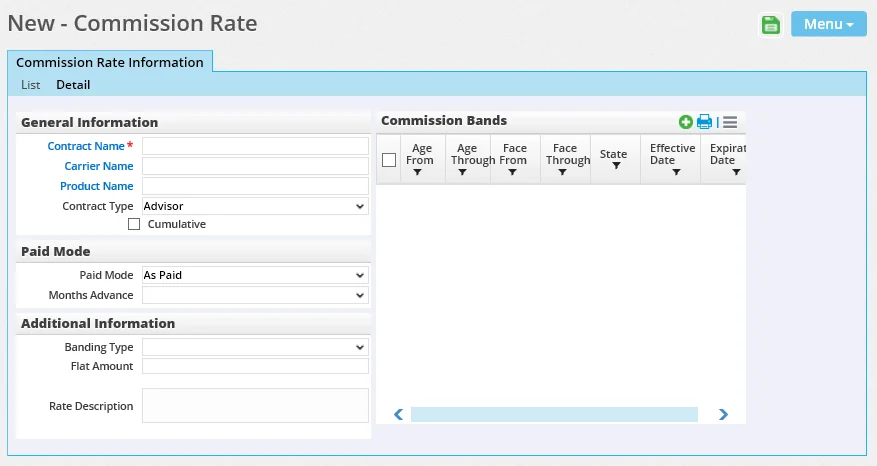Expand the Banding Type dropdown

255,347
